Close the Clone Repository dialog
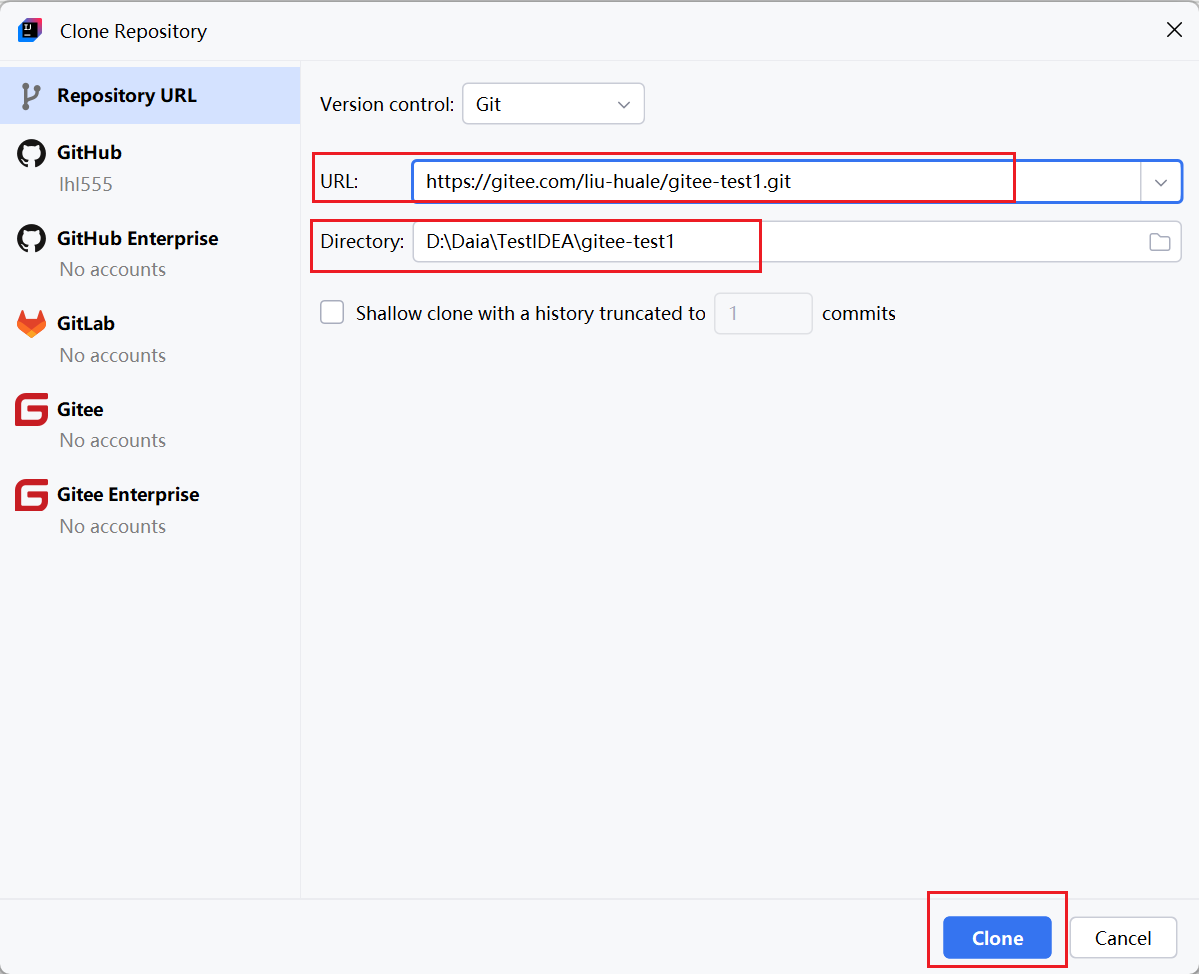 1174,30
